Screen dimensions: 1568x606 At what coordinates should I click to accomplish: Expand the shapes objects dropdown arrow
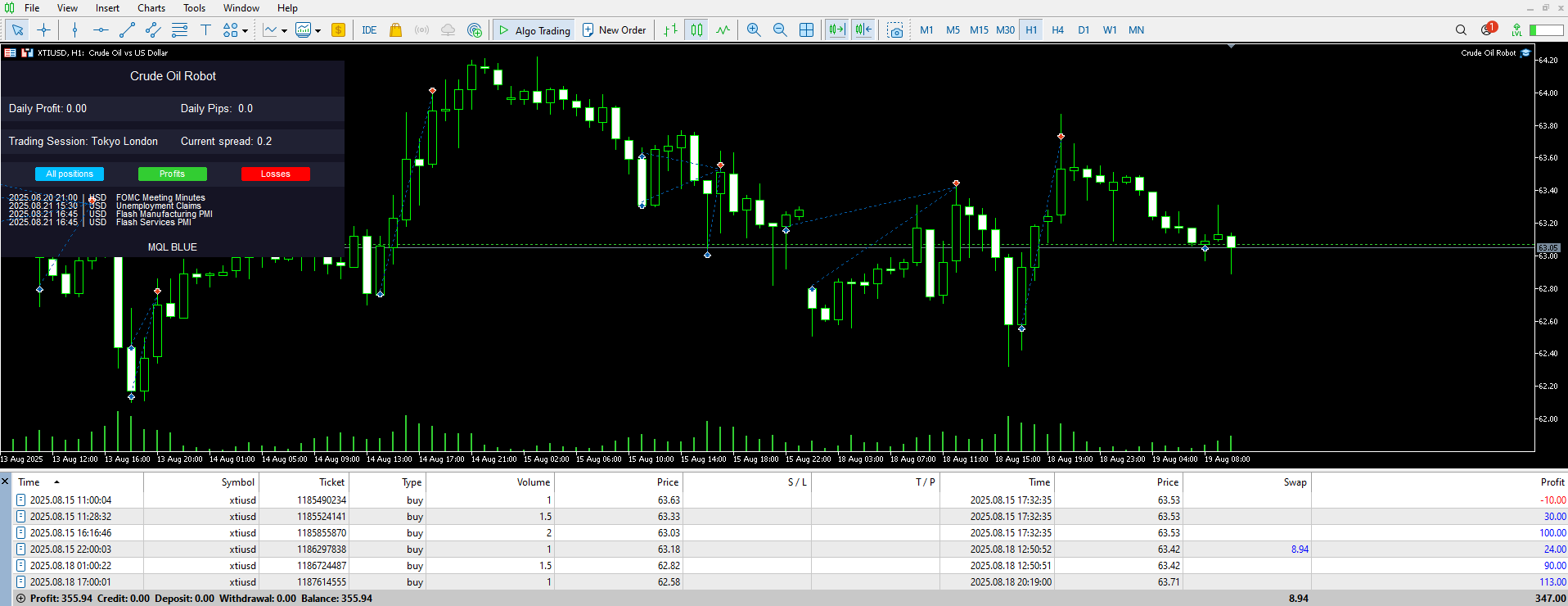245,31
